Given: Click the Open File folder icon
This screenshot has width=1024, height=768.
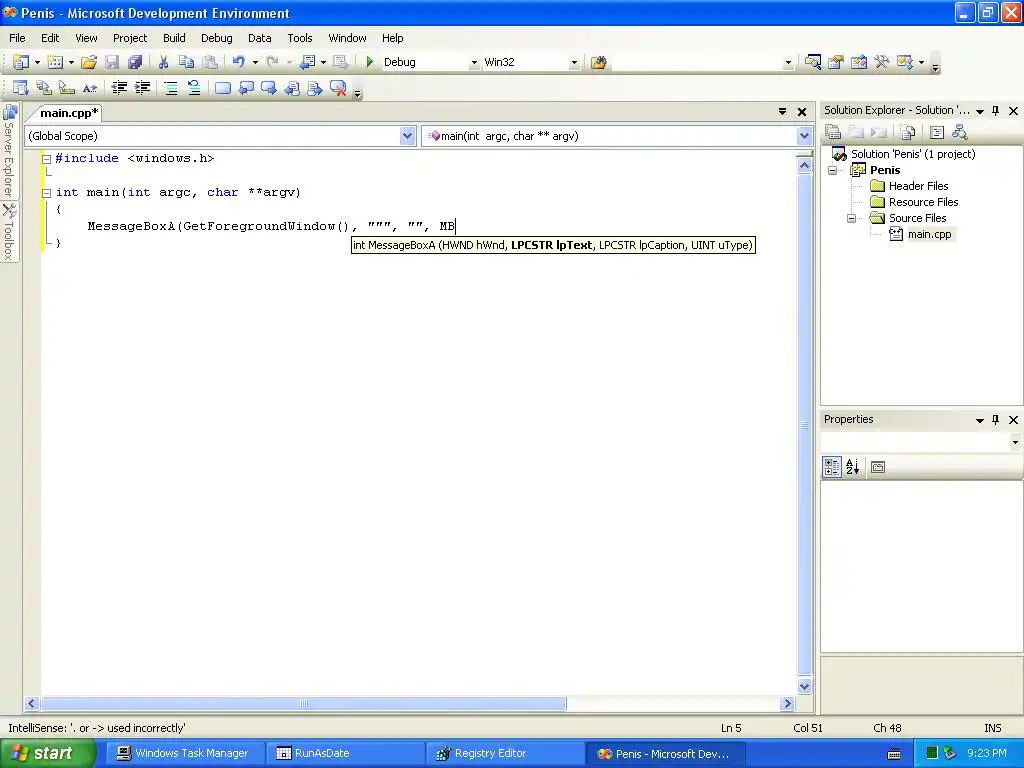Looking at the screenshot, I should click(x=89, y=62).
